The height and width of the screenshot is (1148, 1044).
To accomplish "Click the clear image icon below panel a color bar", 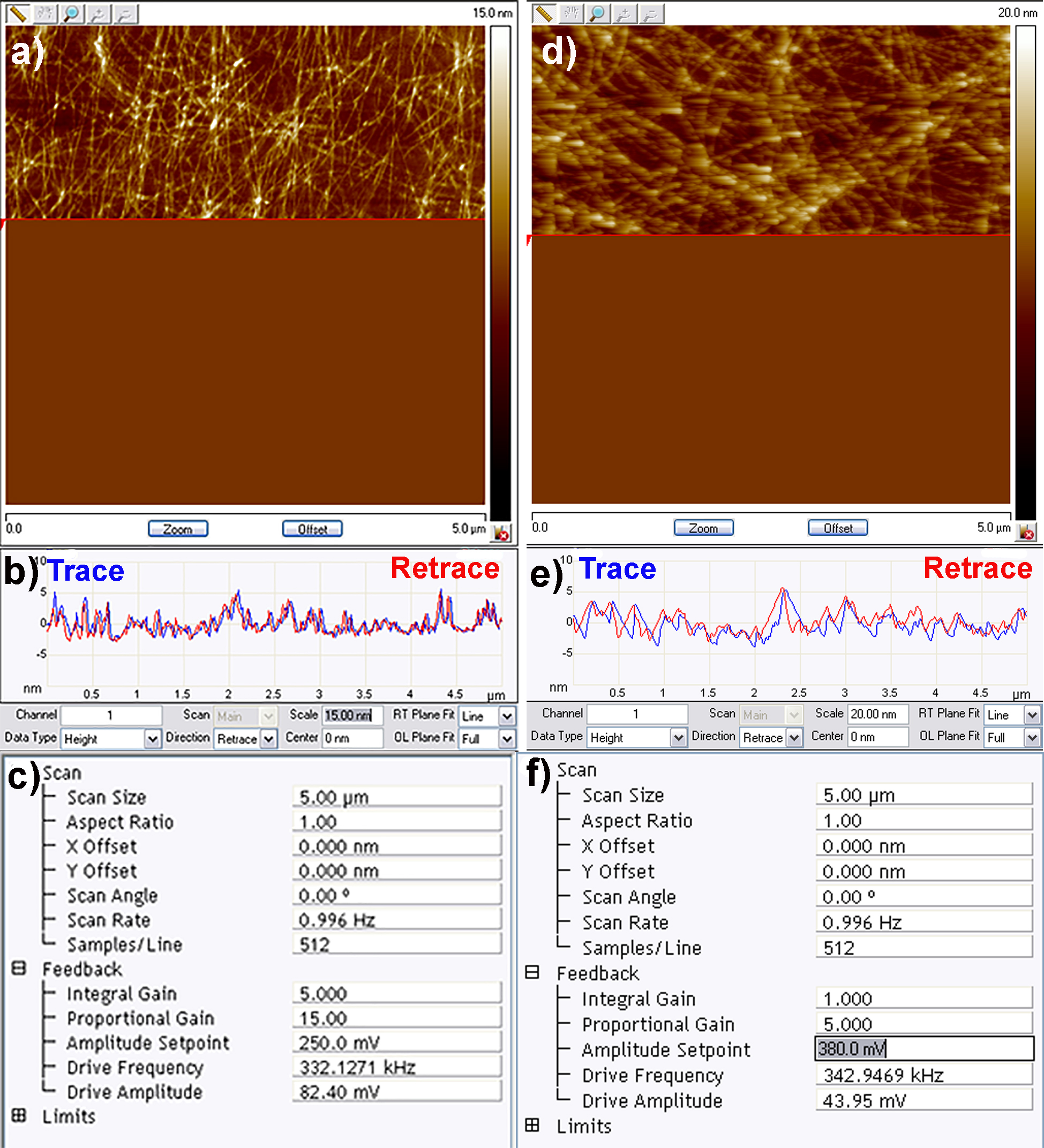I will (502, 534).
